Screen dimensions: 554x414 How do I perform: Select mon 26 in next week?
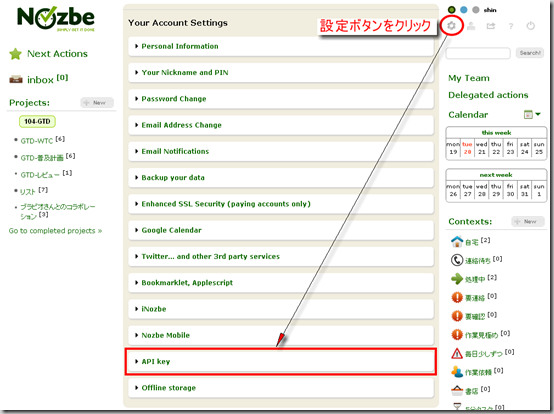pyautogui.click(x=453, y=190)
